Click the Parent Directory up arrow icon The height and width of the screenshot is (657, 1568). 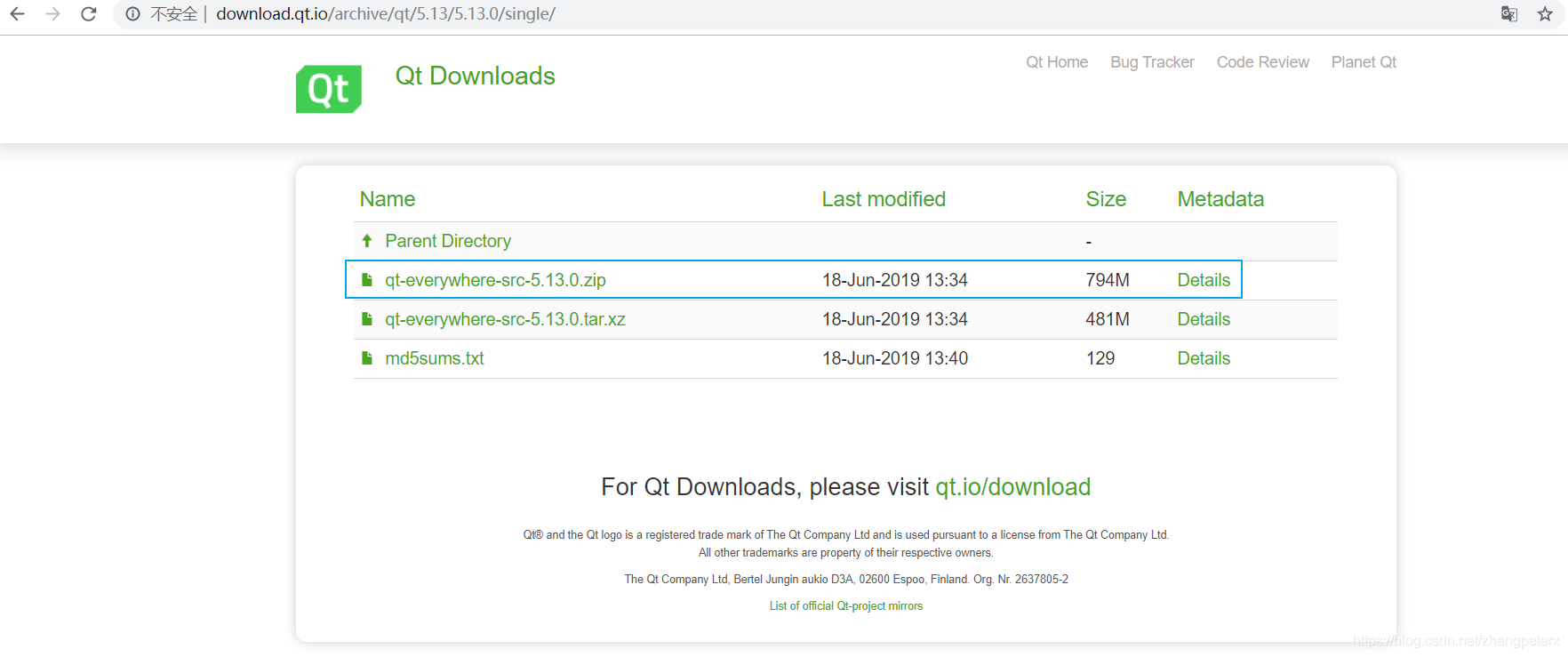(x=367, y=241)
